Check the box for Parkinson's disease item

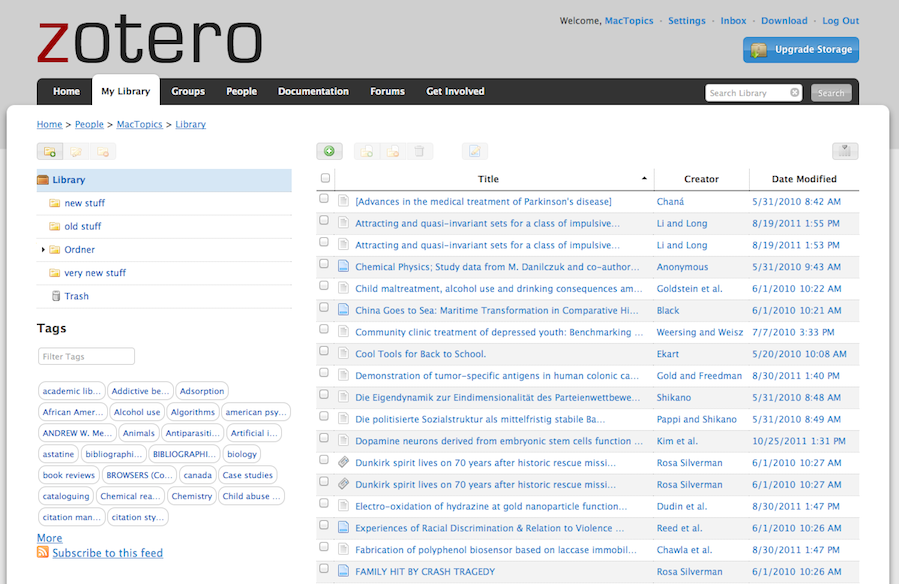324,199
